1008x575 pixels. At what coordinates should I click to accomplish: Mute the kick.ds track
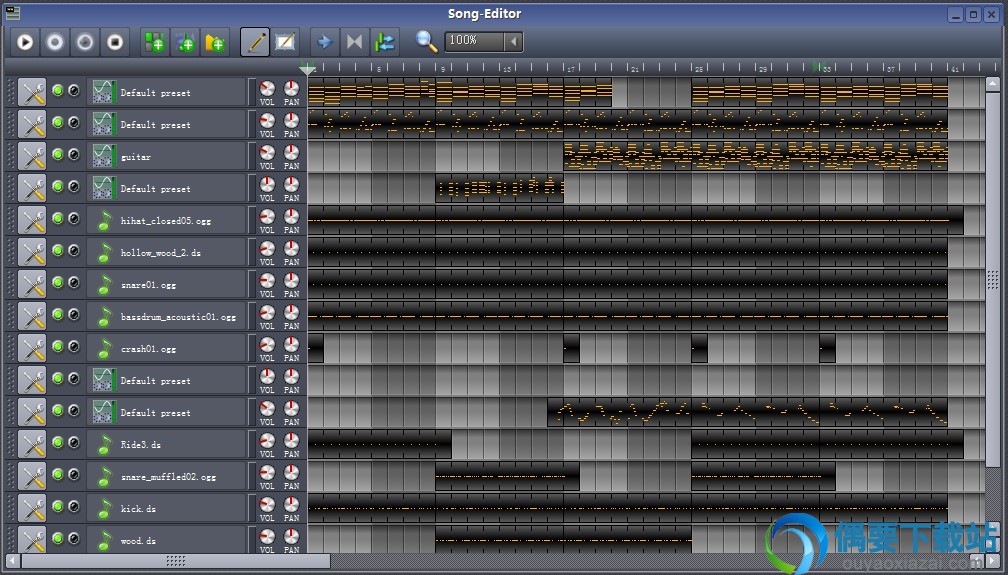pyautogui.click(x=58, y=507)
